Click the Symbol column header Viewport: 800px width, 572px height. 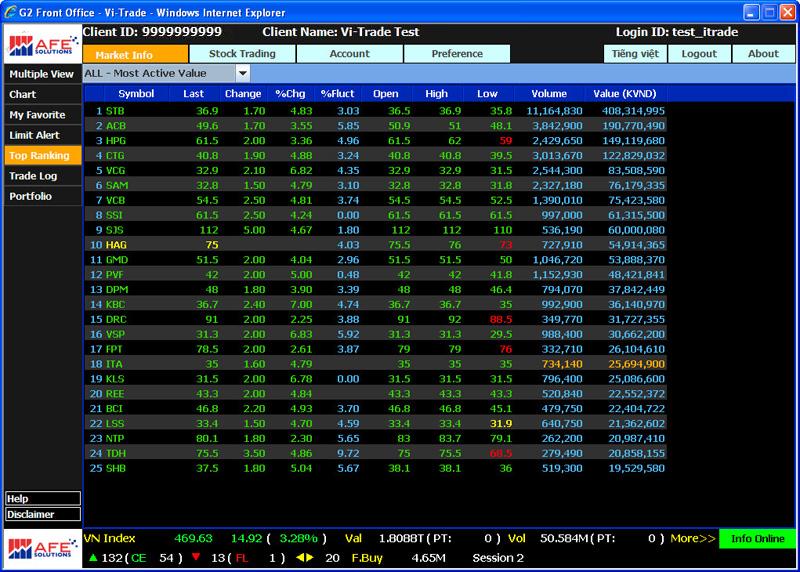pos(136,94)
